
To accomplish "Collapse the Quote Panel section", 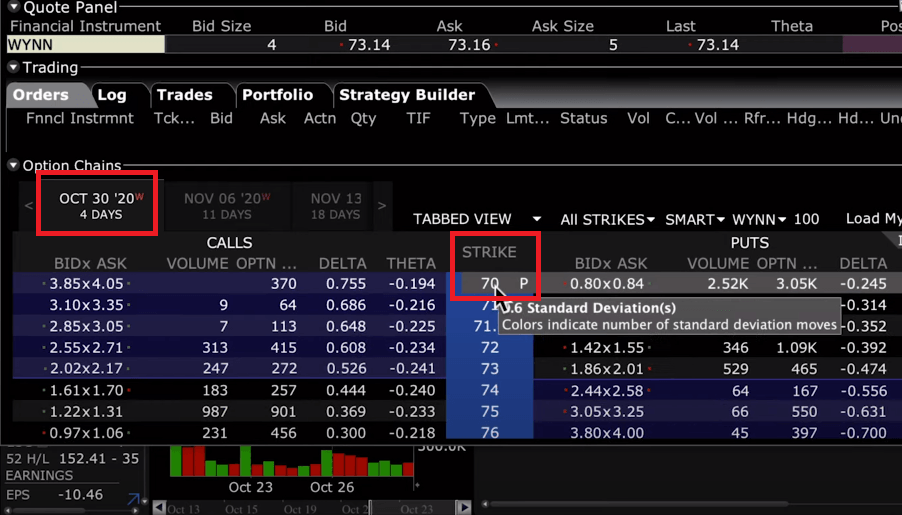I will [14, 8].
